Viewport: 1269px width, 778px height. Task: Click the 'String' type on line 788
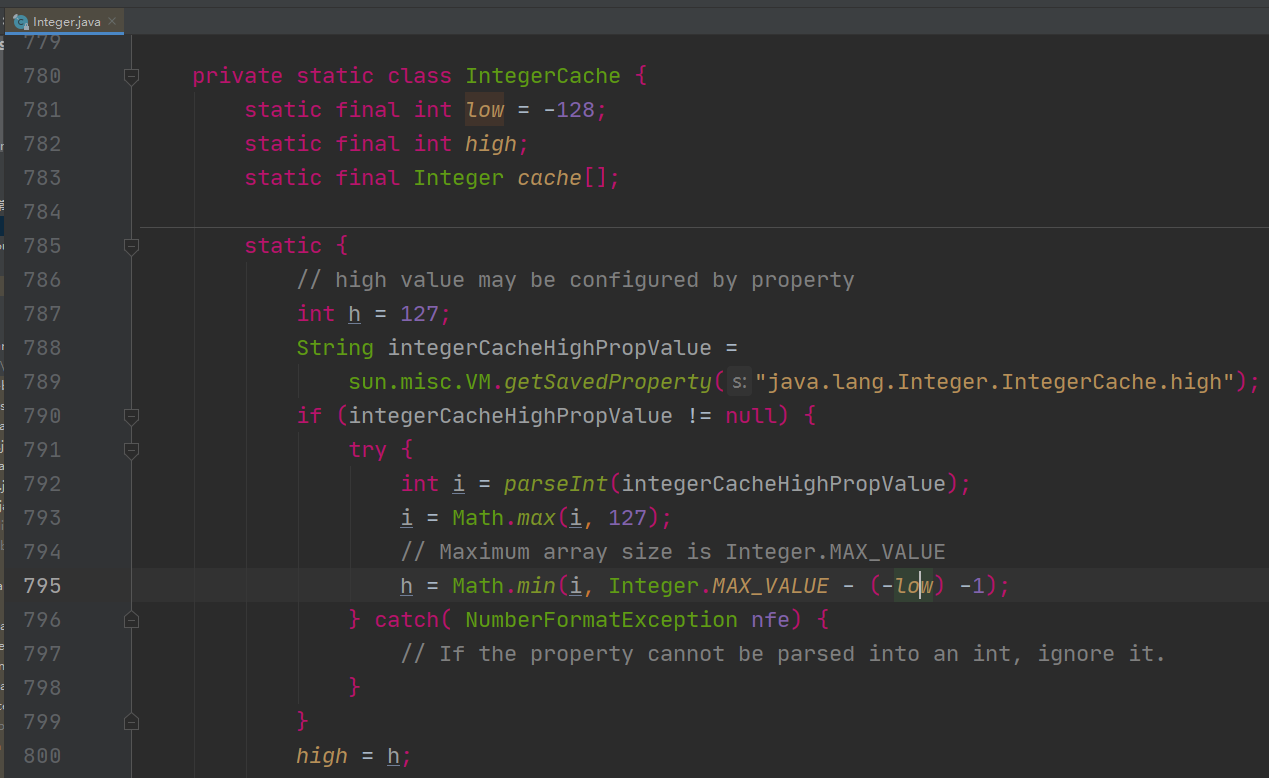coord(335,348)
